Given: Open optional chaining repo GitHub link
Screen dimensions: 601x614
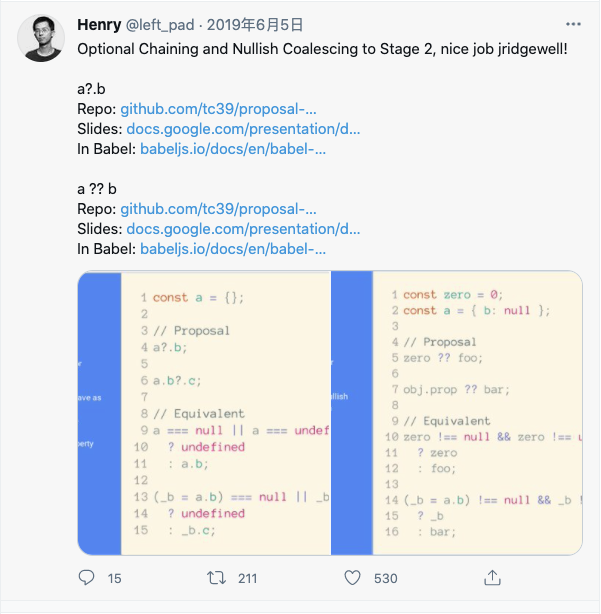Looking at the screenshot, I should click(x=218, y=108).
